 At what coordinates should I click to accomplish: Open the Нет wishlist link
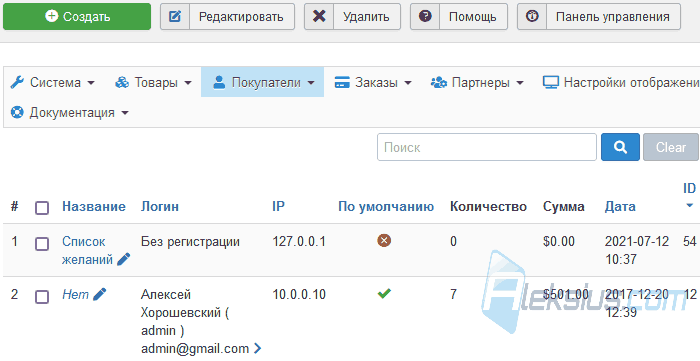coord(75,295)
